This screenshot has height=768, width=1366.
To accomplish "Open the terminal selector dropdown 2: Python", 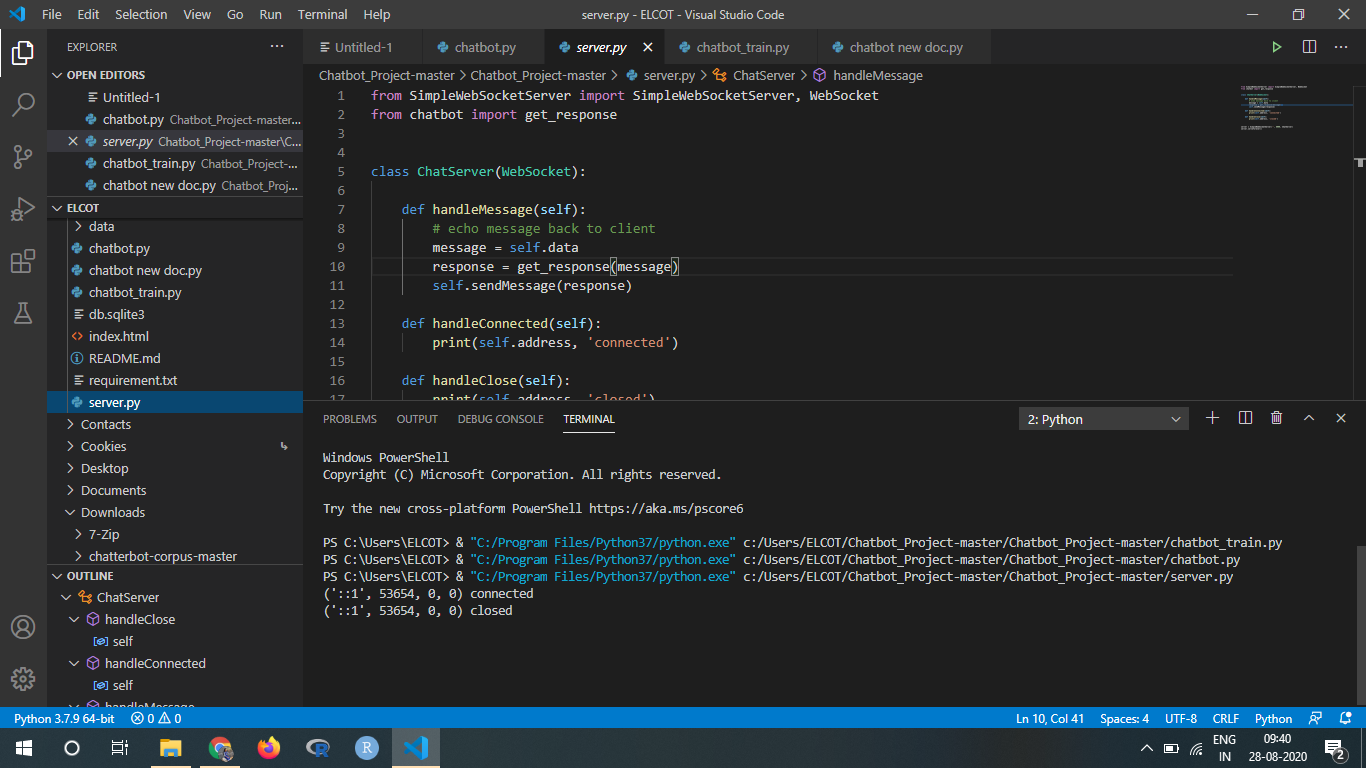I will point(1104,419).
